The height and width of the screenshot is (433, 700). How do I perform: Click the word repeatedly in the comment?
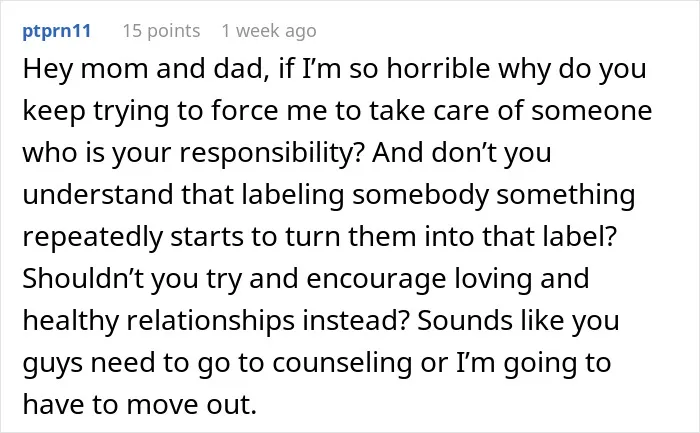coord(92,237)
